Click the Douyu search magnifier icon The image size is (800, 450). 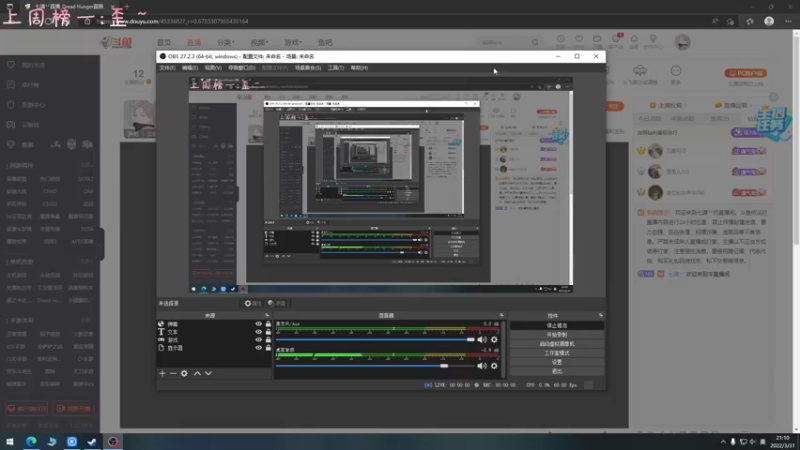(535, 42)
